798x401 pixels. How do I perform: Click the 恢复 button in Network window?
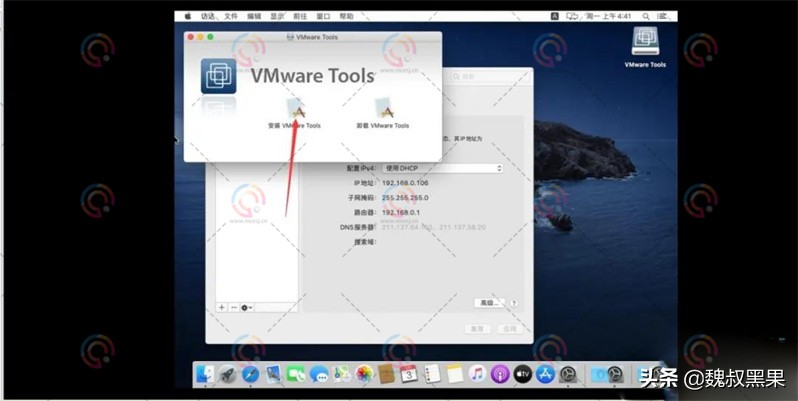point(477,329)
